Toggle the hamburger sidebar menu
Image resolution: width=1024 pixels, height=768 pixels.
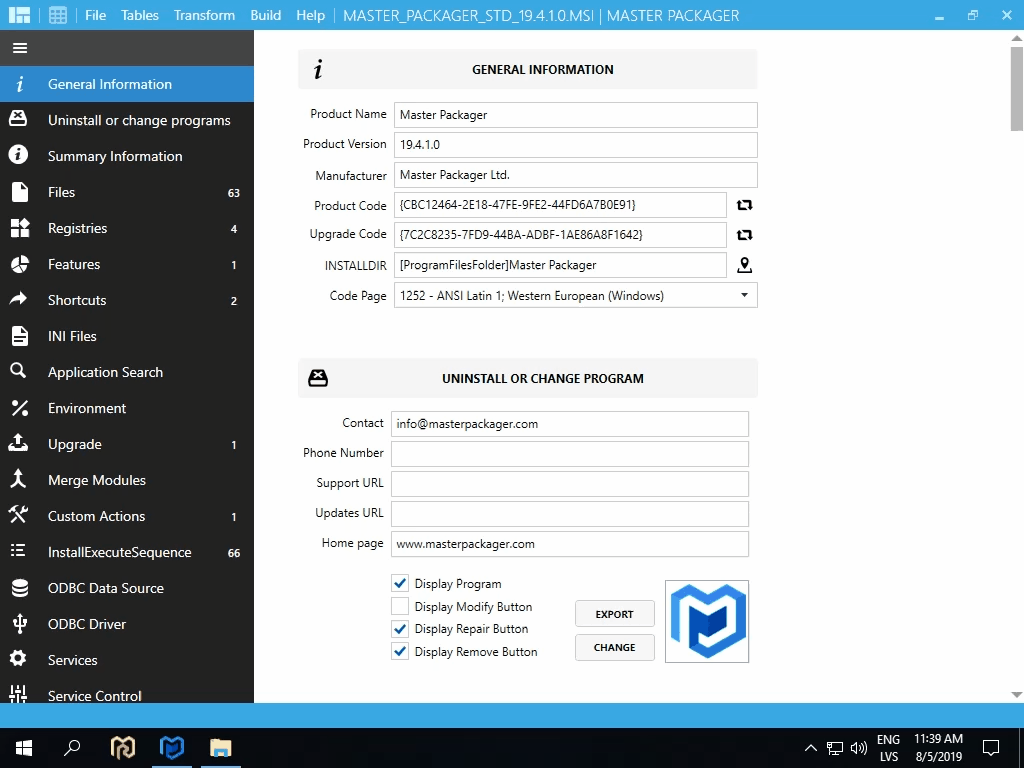pyautogui.click(x=20, y=48)
